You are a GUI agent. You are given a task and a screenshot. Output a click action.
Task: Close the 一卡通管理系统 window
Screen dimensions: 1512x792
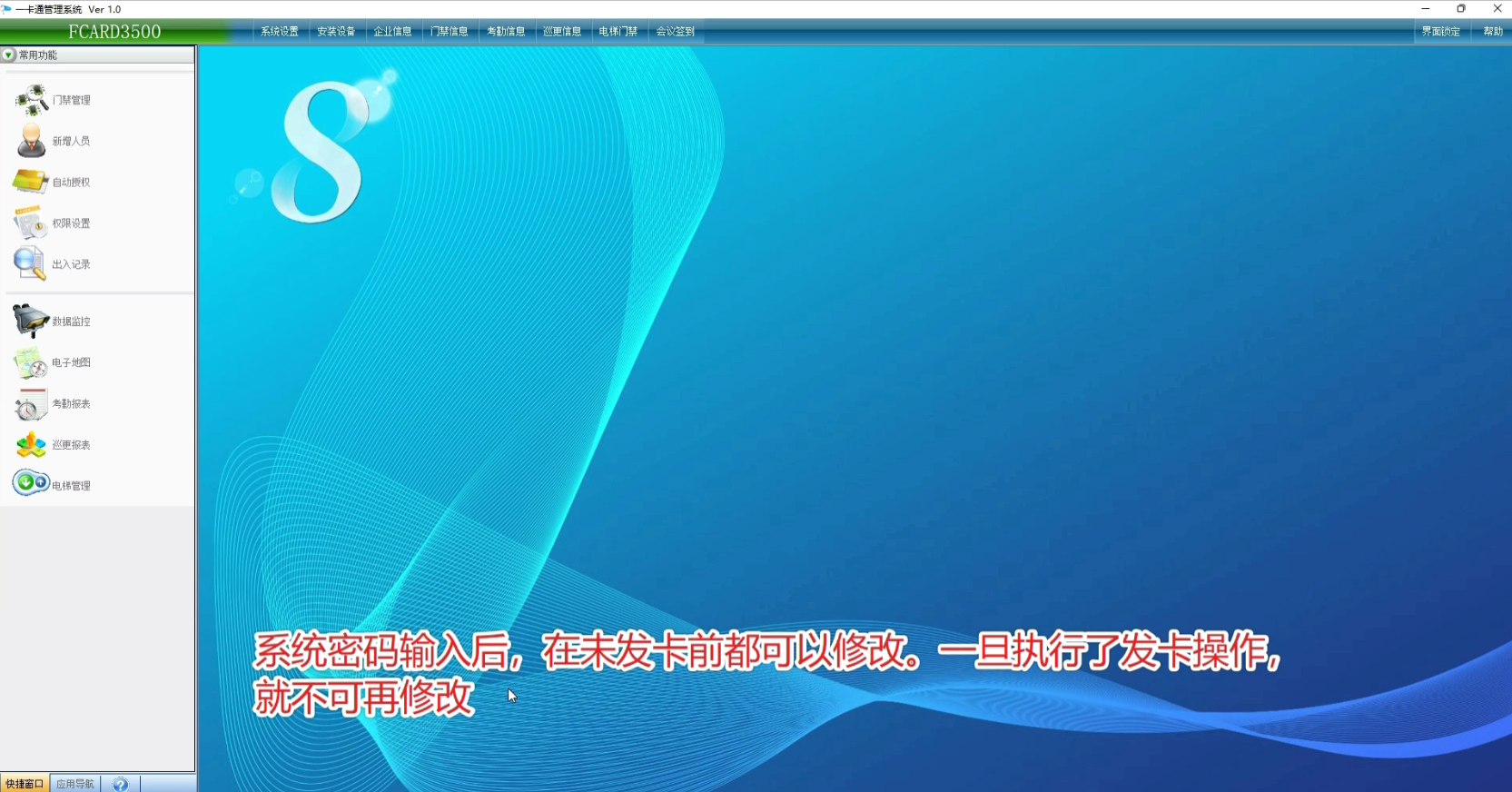click(1497, 8)
